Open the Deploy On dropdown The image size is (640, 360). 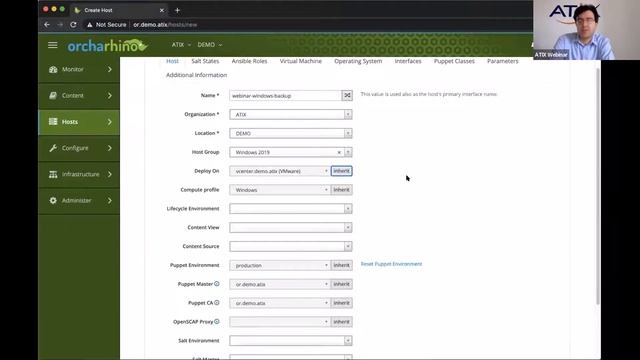coord(280,171)
